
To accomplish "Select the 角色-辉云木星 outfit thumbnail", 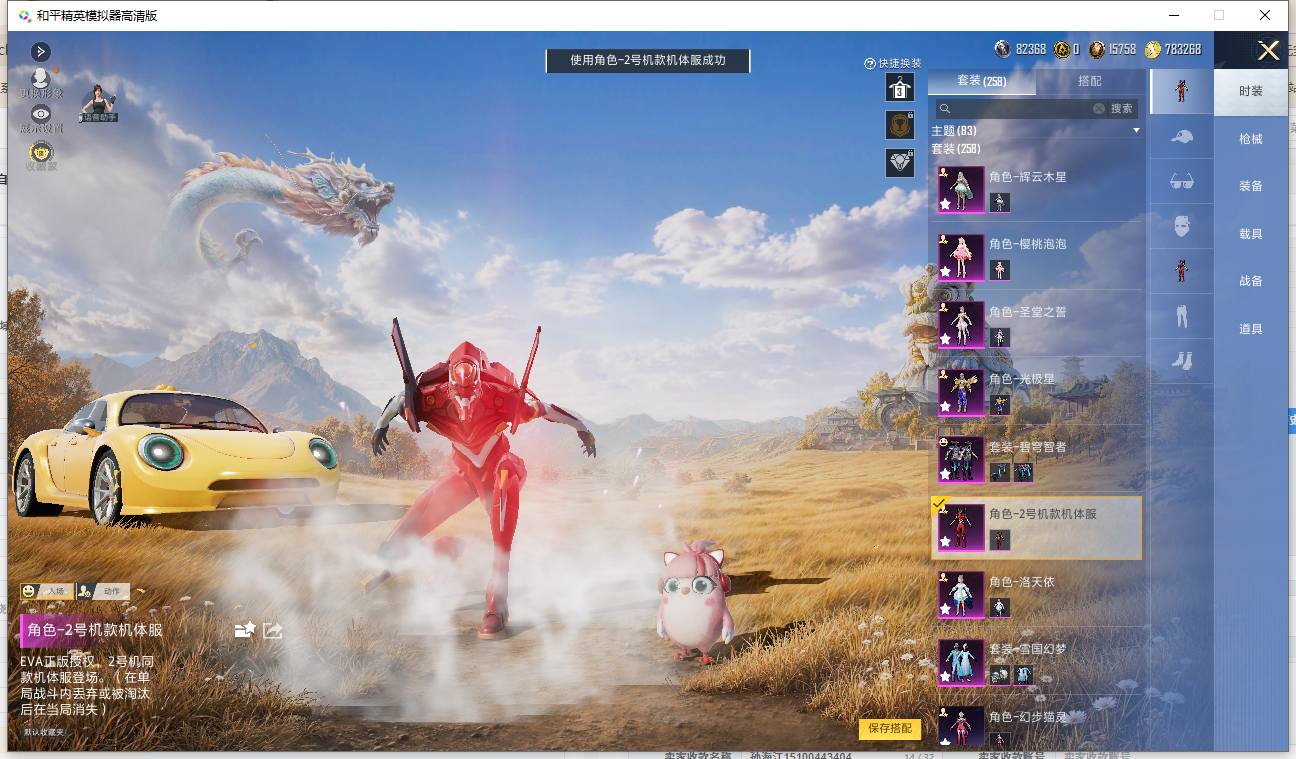I will (962, 189).
